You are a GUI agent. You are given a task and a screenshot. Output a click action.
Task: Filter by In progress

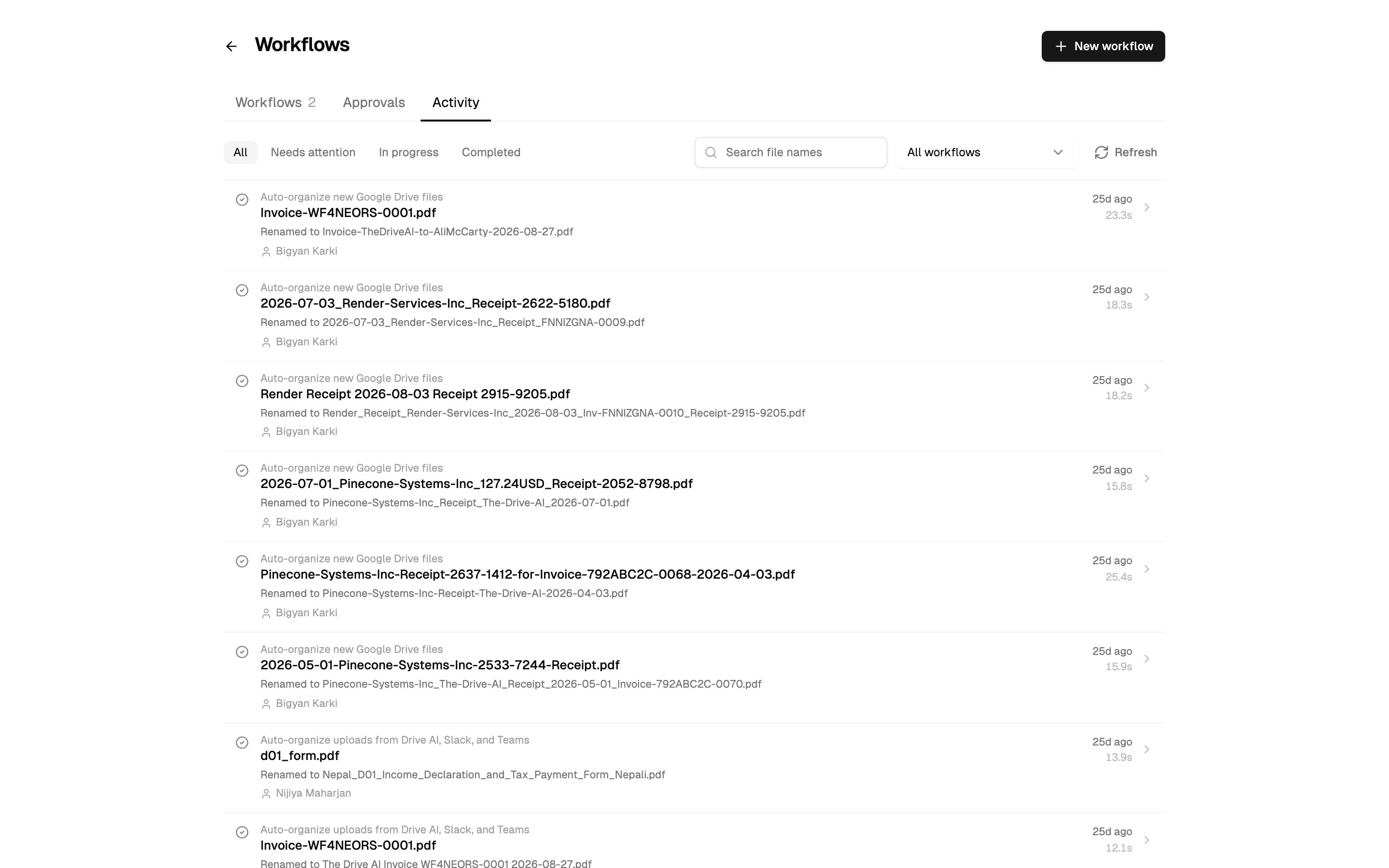tap(409, 152)
